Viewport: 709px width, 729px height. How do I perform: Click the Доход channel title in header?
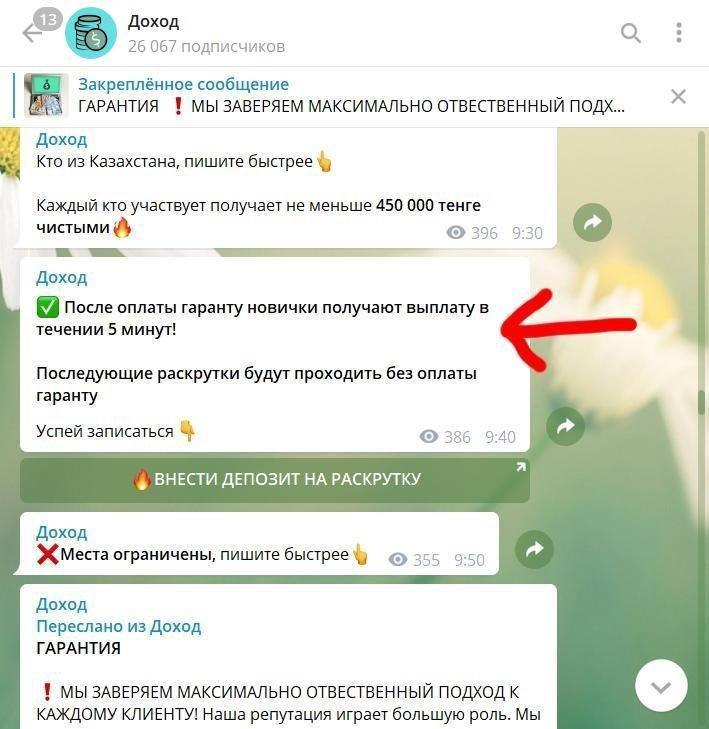point(153,21)
